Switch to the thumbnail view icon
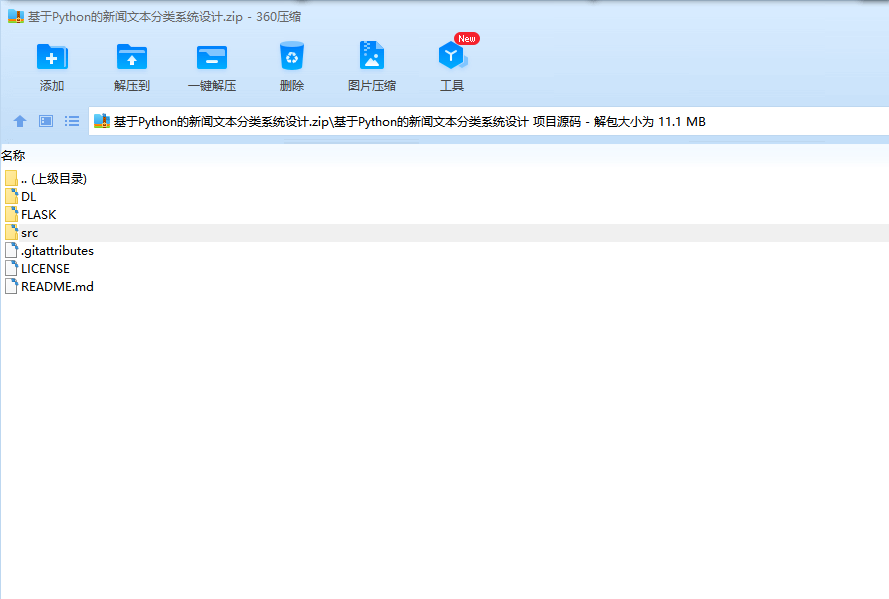889x599 pixels. tap(46, 121)
